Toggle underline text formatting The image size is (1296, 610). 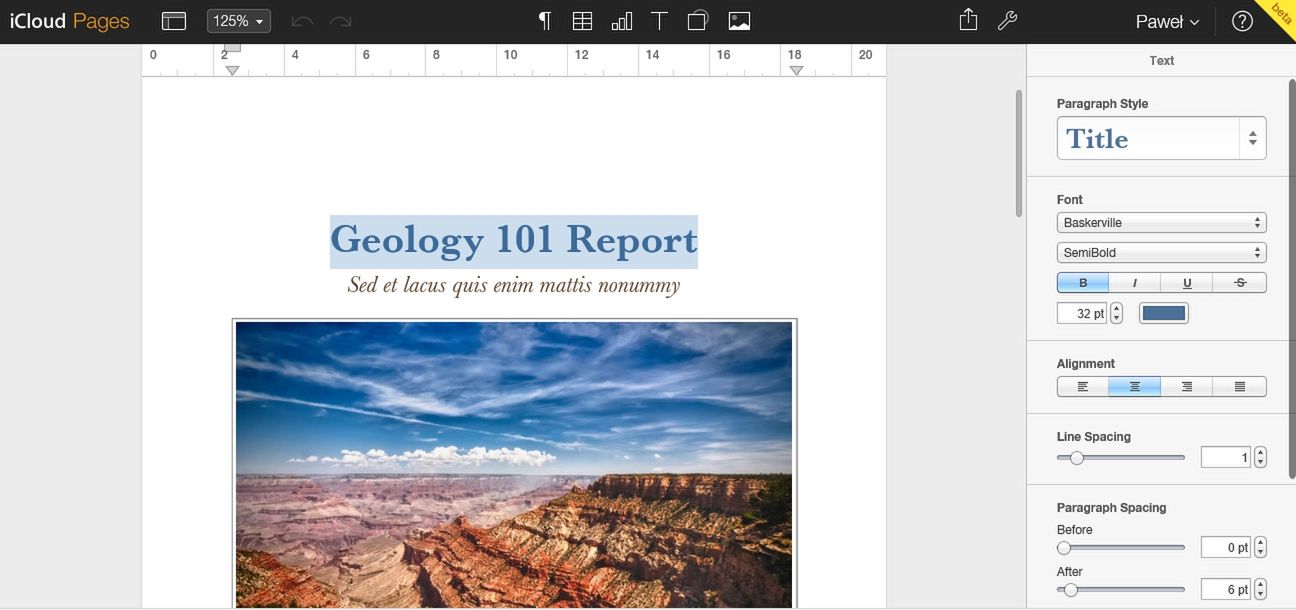point(1187,283)
